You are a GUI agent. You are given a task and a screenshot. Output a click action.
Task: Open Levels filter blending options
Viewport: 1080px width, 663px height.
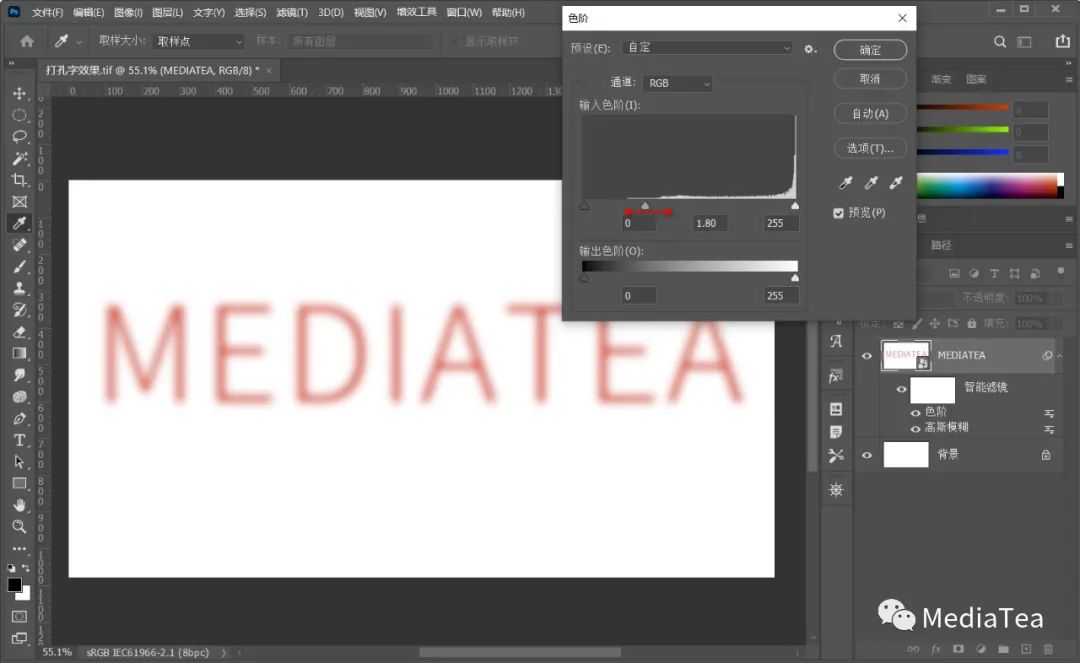(1049, 413)
